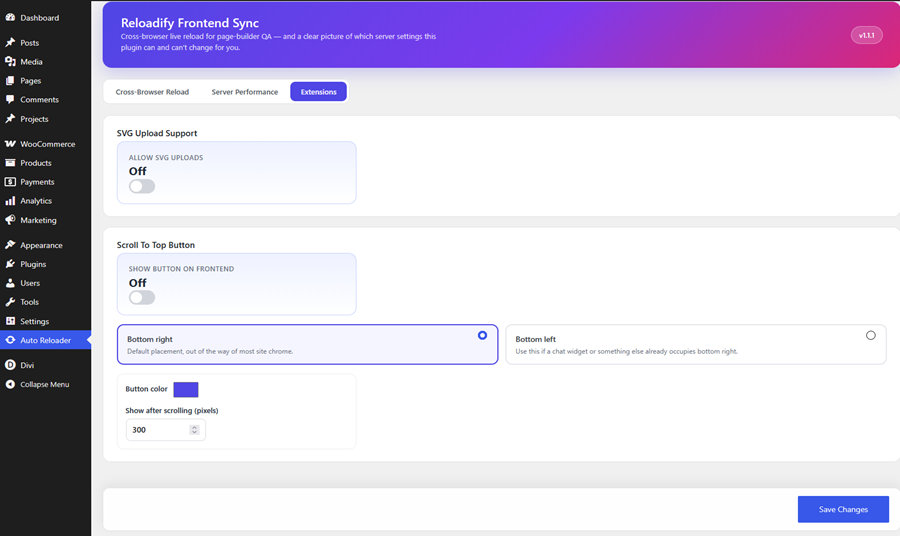
Task: Click the Settings sliders icon
Action: (10, 321)
